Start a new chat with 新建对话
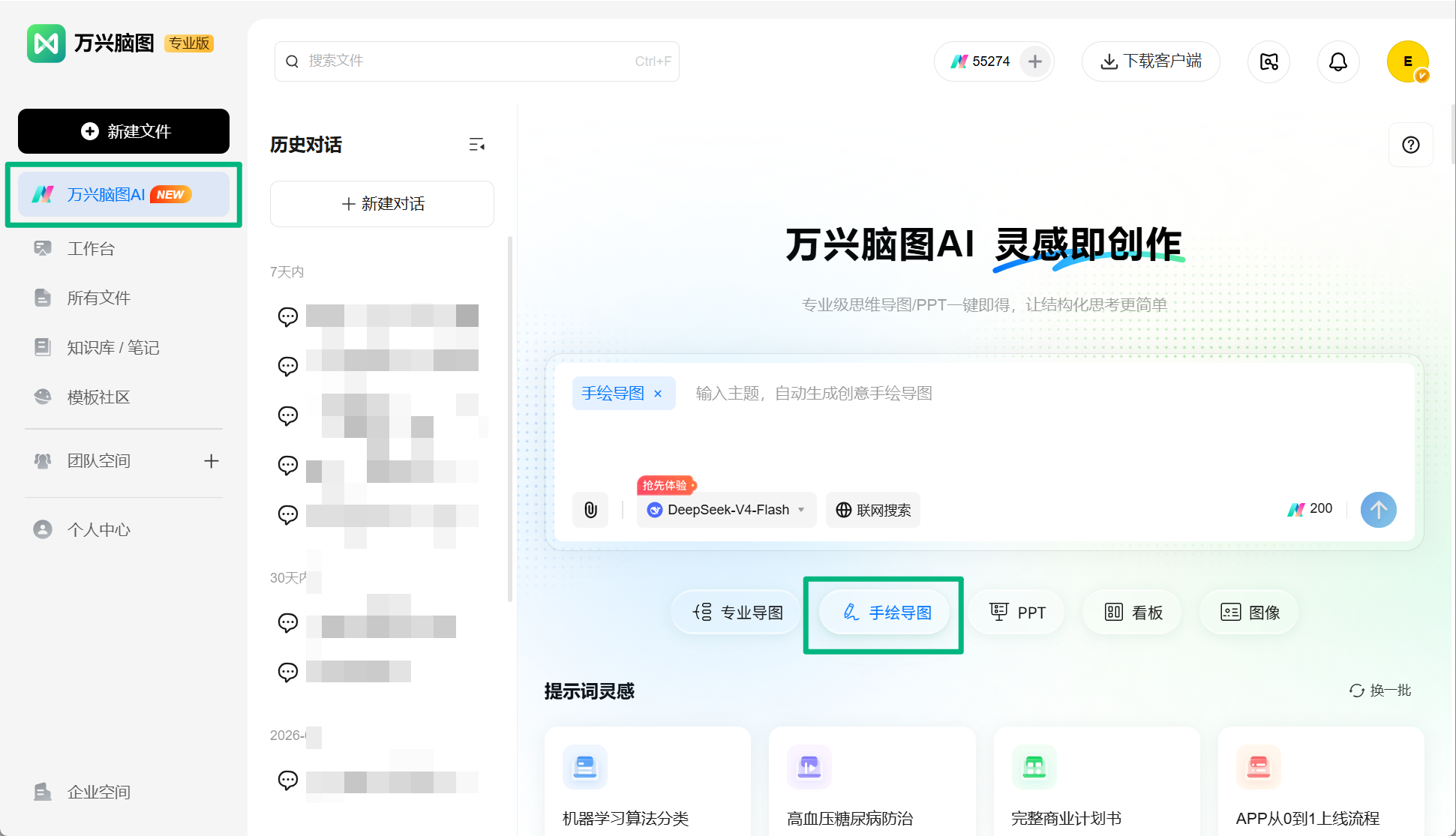Viewport: 1456px width, 836px height. [382, 204]
